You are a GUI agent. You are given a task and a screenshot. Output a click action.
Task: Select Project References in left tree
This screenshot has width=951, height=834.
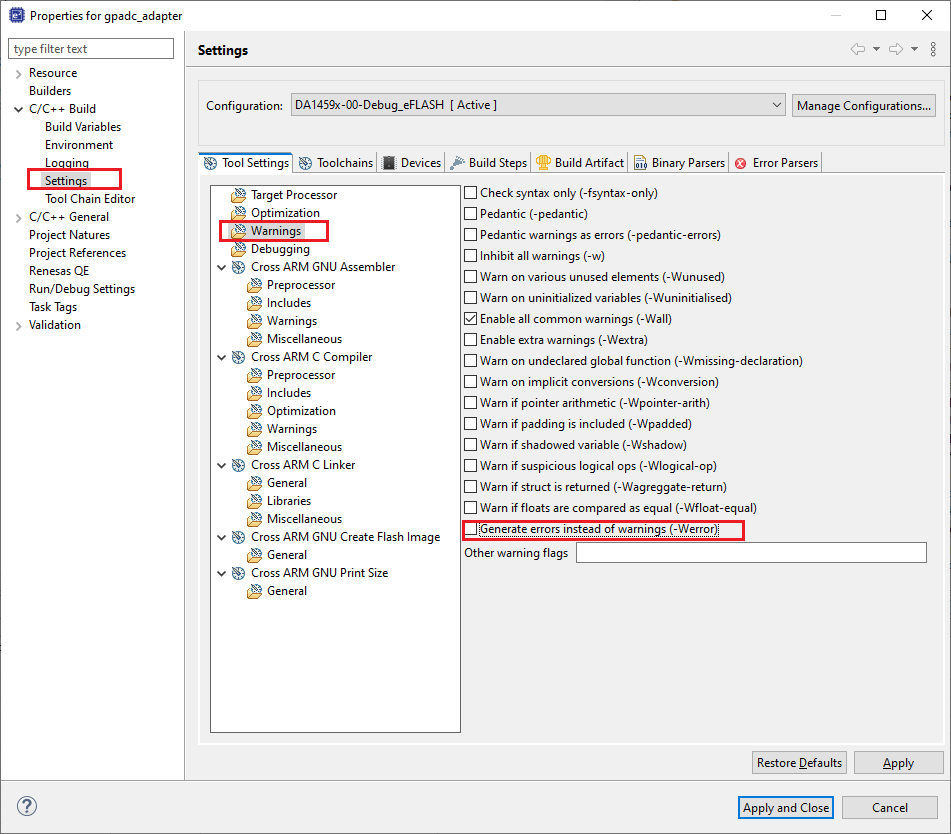tap(78, 253)
